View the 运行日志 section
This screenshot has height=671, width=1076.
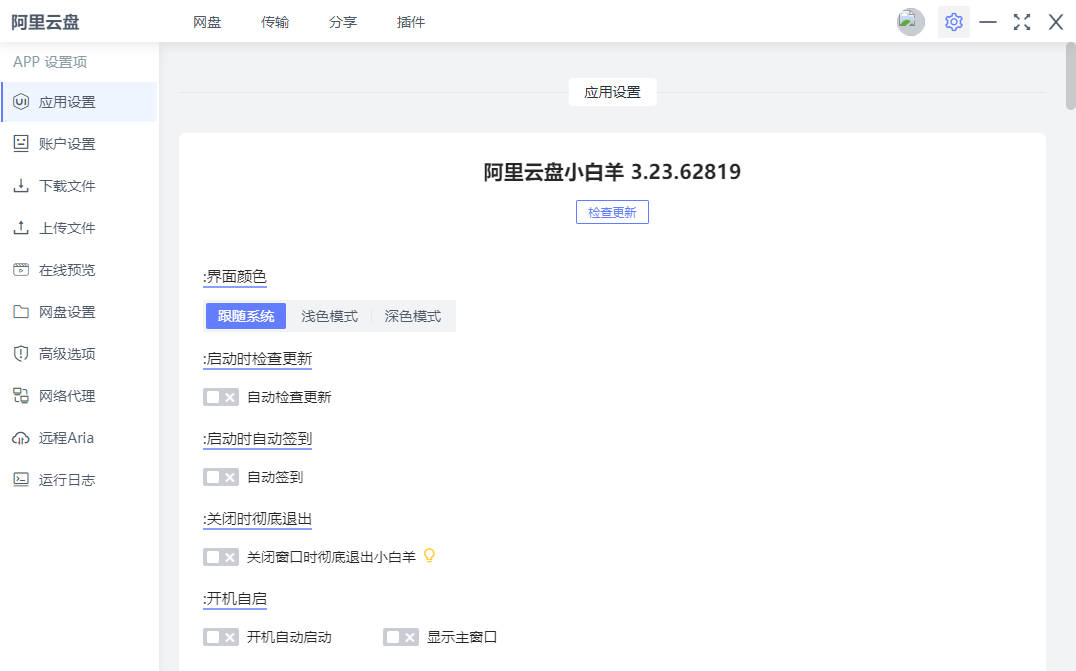pyautogui.click(x=66, y=479)
